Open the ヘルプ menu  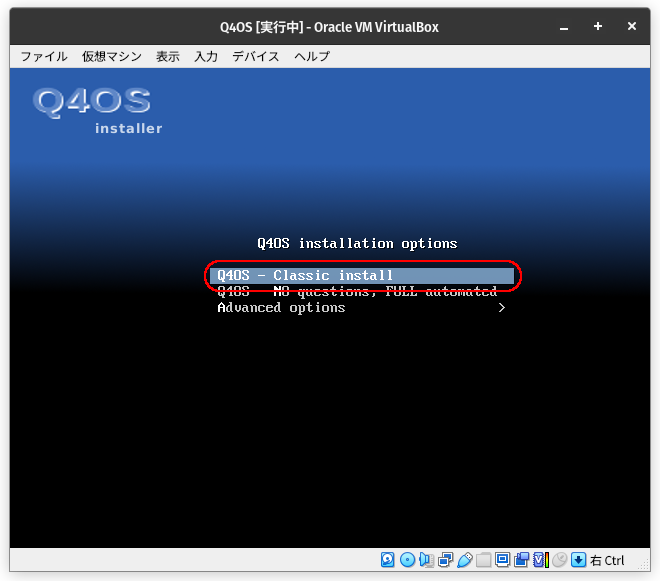(312, 56)
